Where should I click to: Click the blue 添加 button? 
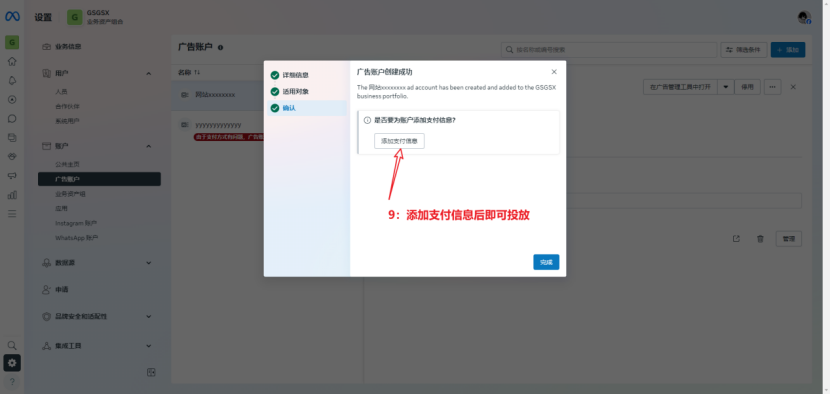tap(788, 50)
